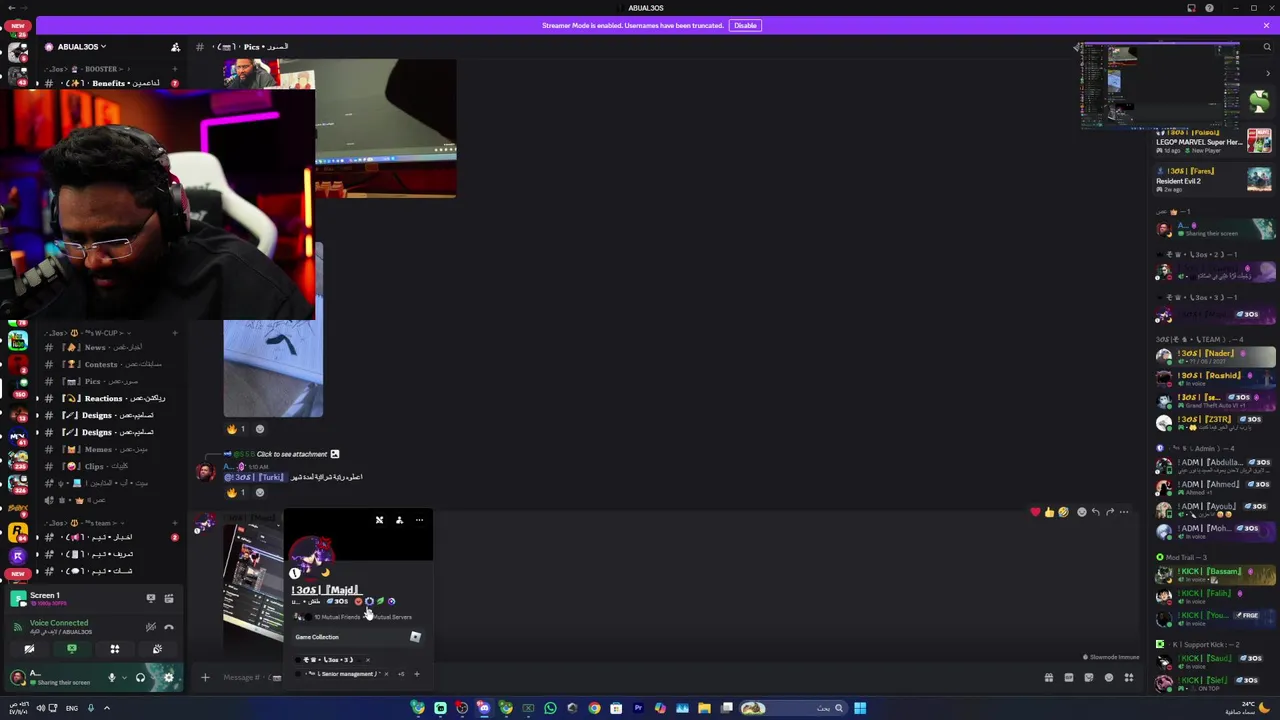Screen dimensions: 1280x720
Task: Forward the hovered message
Action: 1110,512
